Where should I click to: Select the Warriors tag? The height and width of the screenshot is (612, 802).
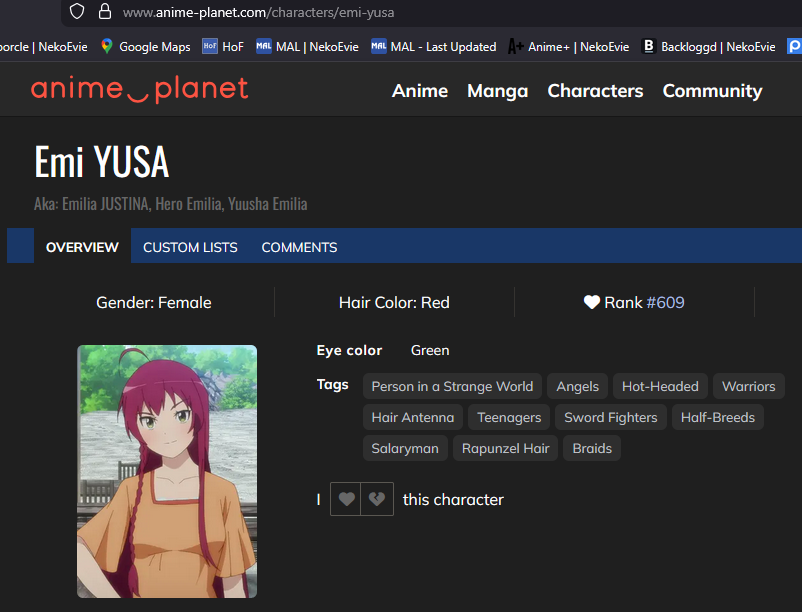click(x=749, y=386)
